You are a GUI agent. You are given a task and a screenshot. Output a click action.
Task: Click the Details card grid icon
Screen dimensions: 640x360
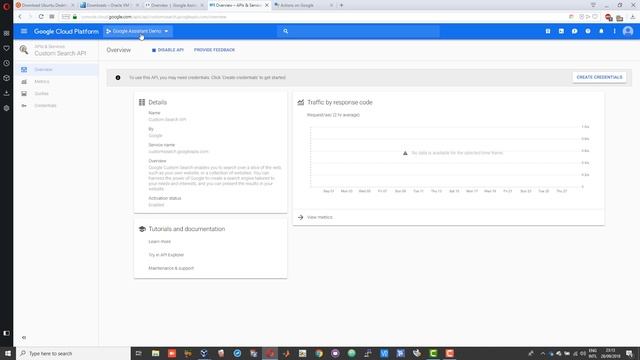pyautogui.click(x=142, y=102)
